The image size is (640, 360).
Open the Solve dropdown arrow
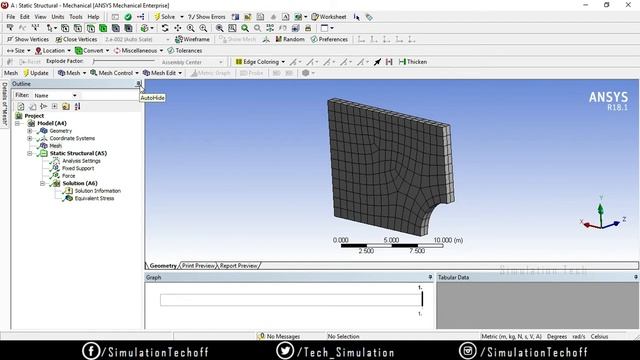182,17
